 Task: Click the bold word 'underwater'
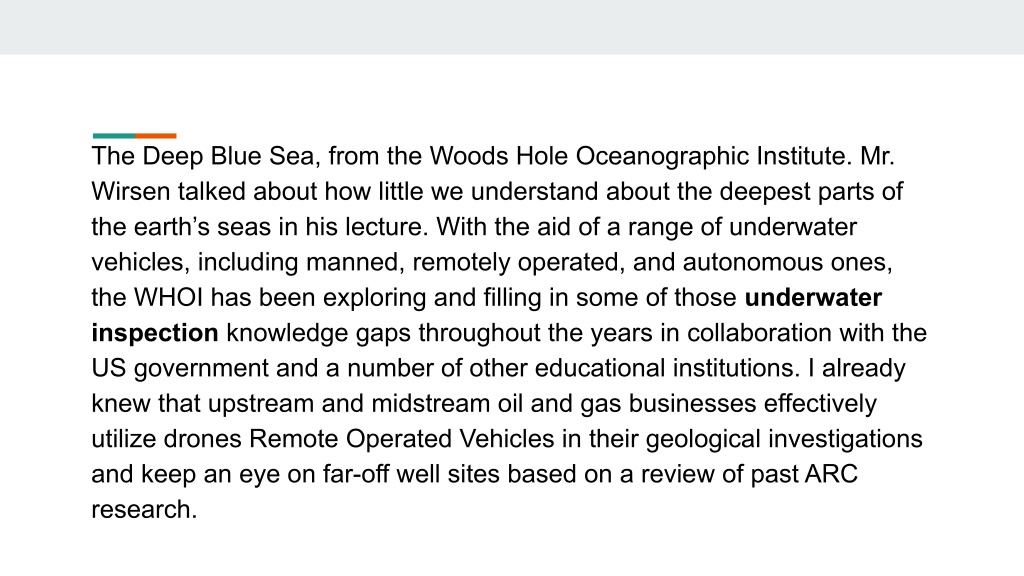click(x=813, y=298)
